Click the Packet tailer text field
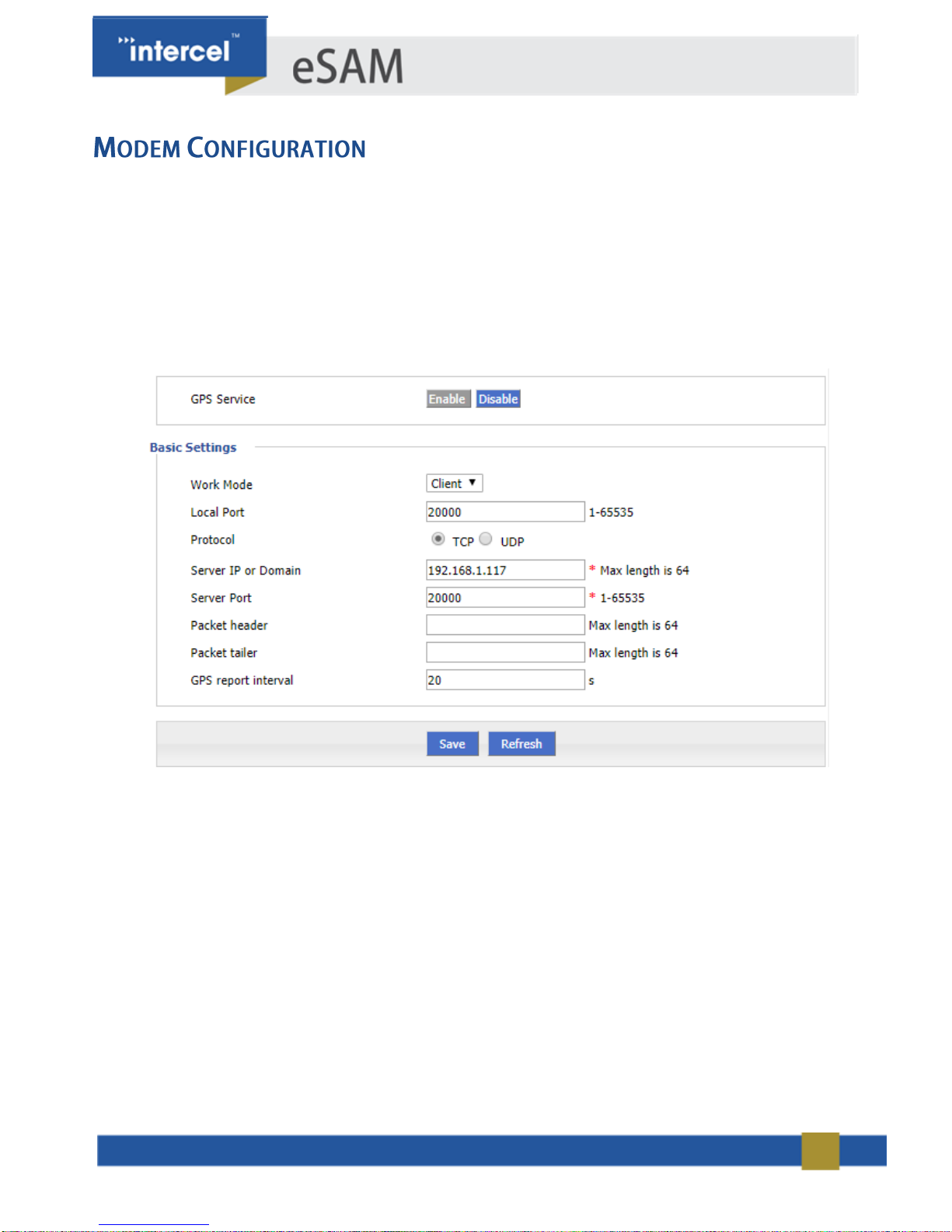 (x=504, y=652)
